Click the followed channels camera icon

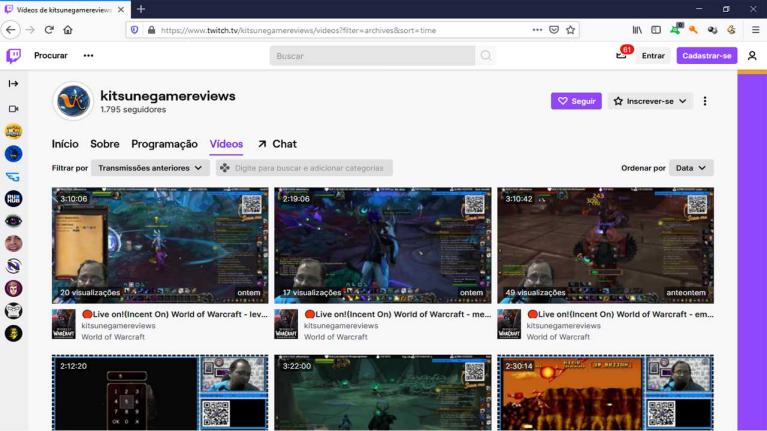pyautogui.click(x=13, y=108)
